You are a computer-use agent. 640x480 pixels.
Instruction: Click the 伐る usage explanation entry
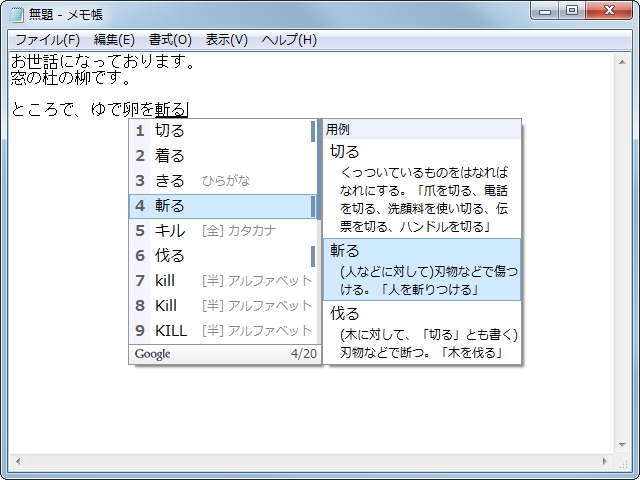(422, 332)
